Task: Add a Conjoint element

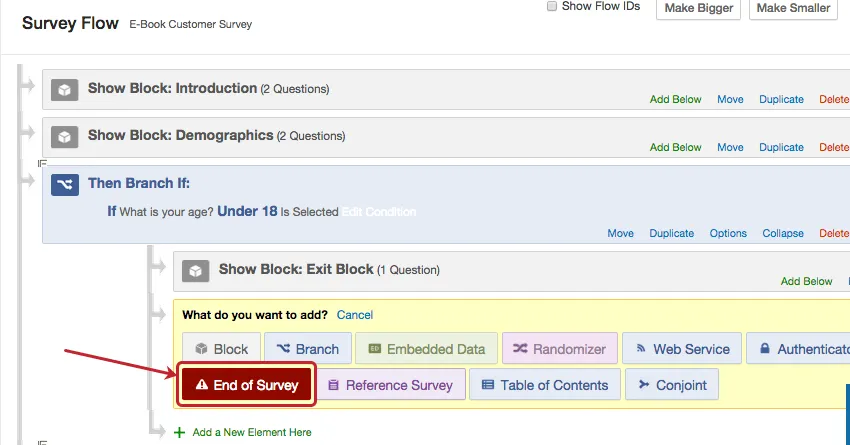Action: [671, 385]
